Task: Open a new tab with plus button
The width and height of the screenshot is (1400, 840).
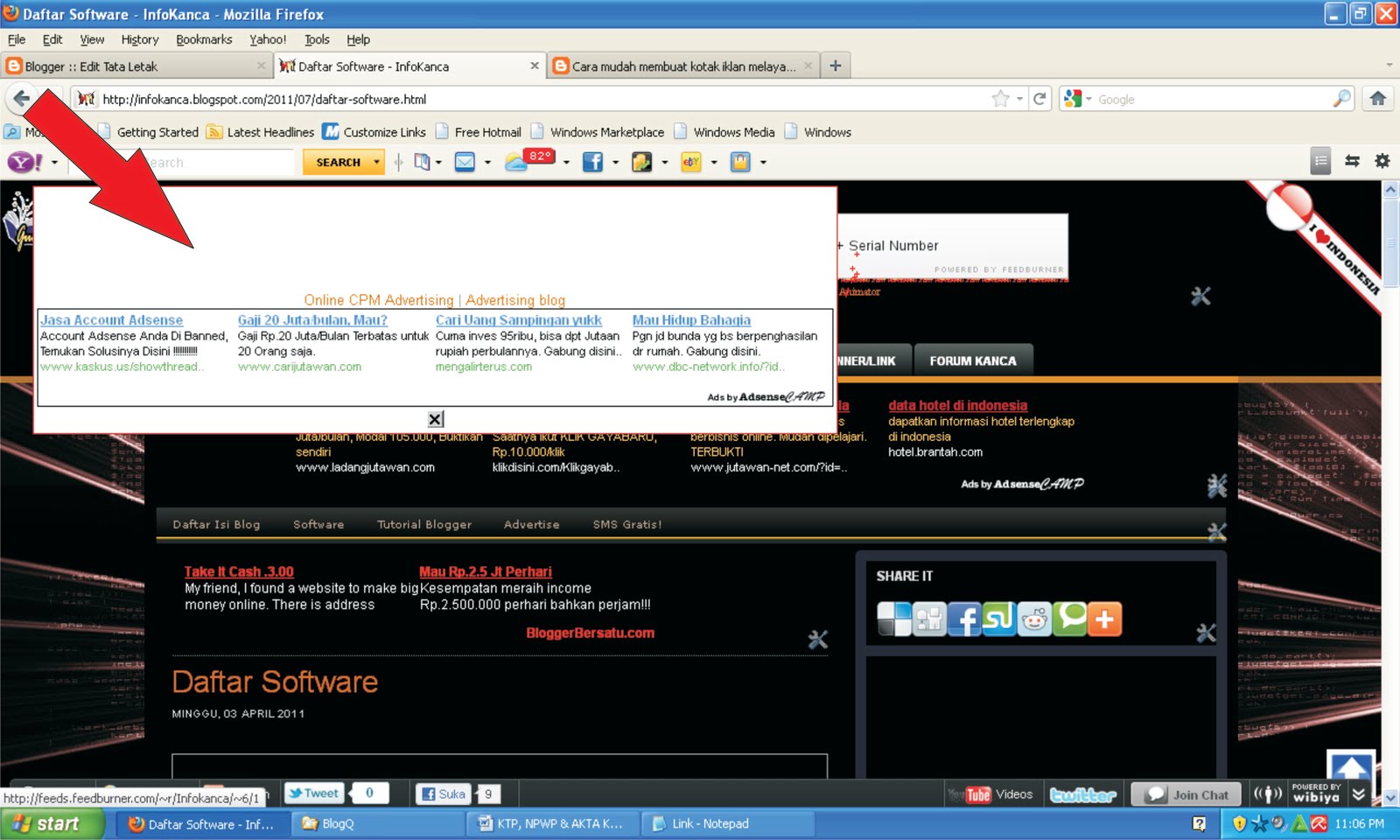Action: [x=836, y=66]
